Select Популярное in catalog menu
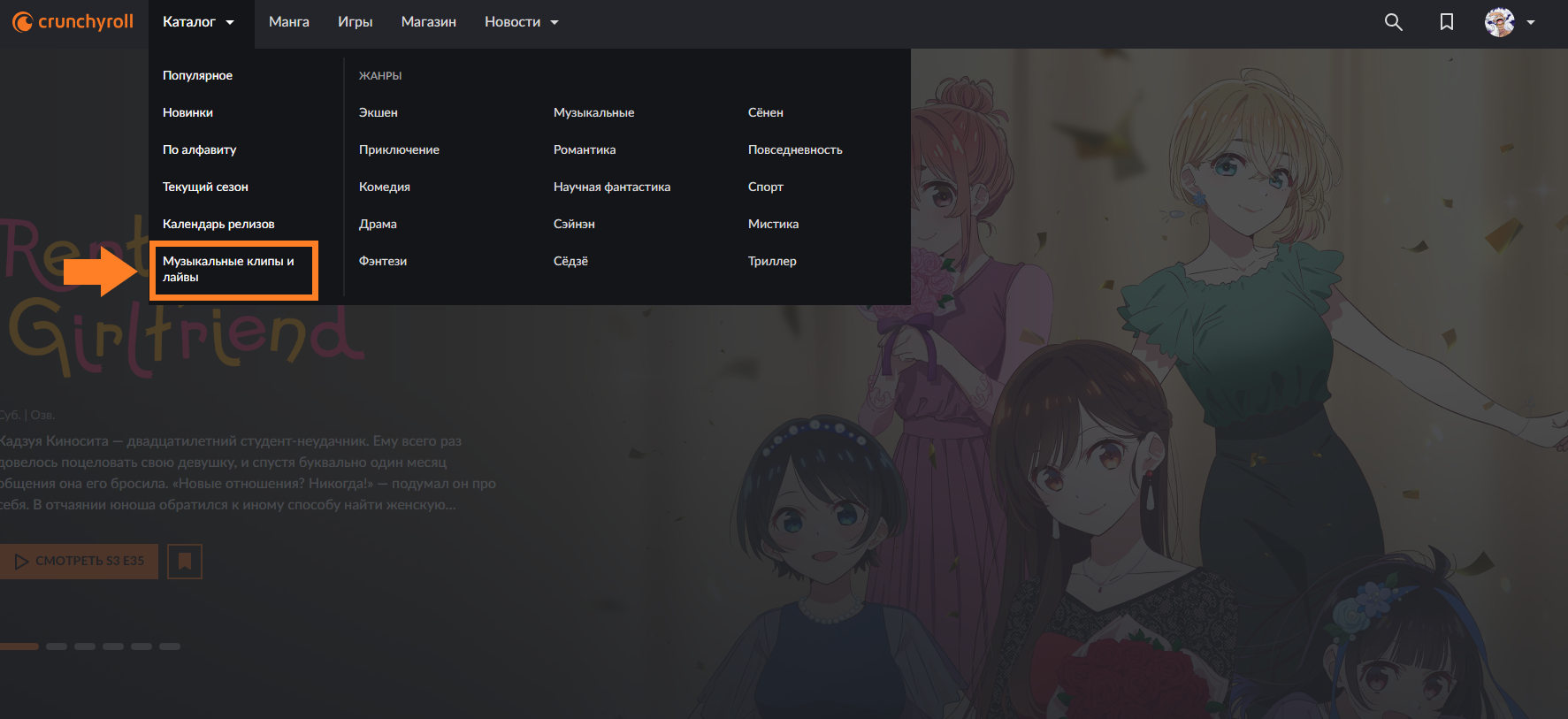 (197, 75)
